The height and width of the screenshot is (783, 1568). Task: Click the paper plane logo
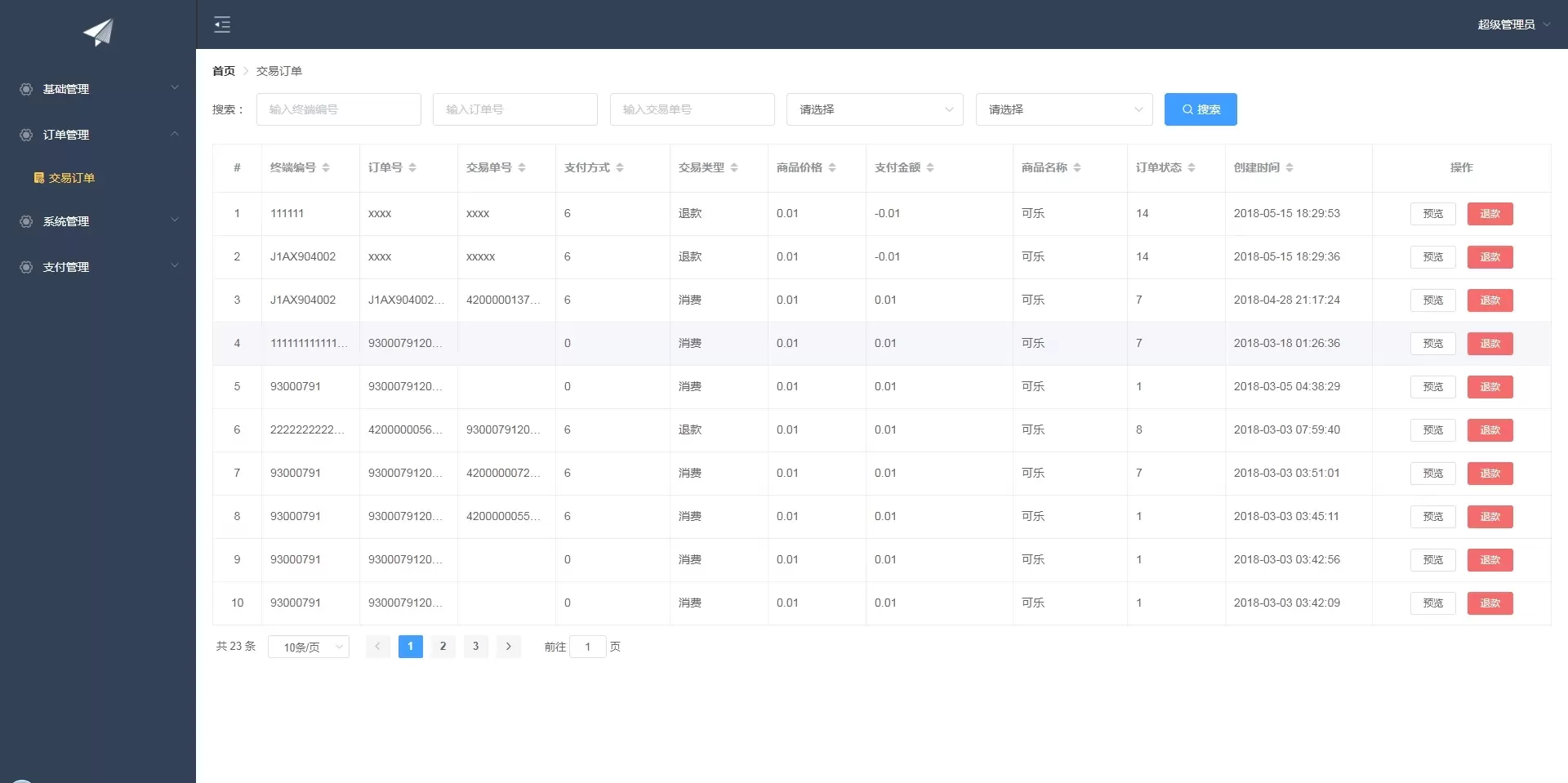pos(98,32)
